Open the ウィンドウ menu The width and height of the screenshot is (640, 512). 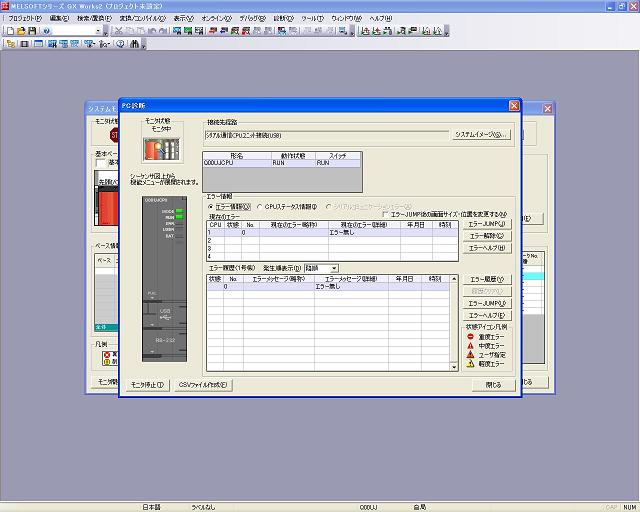pos(347,18)
